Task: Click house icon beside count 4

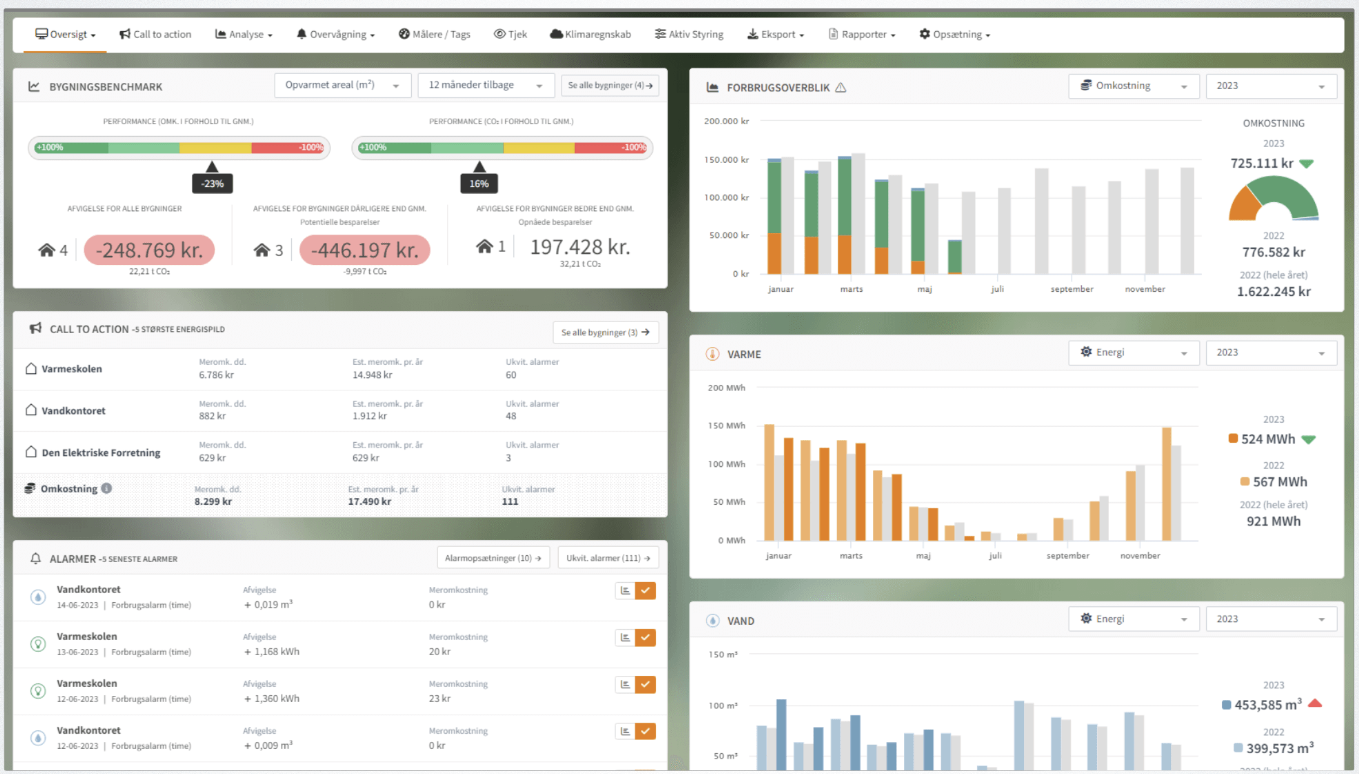Action: coord(47,250)
